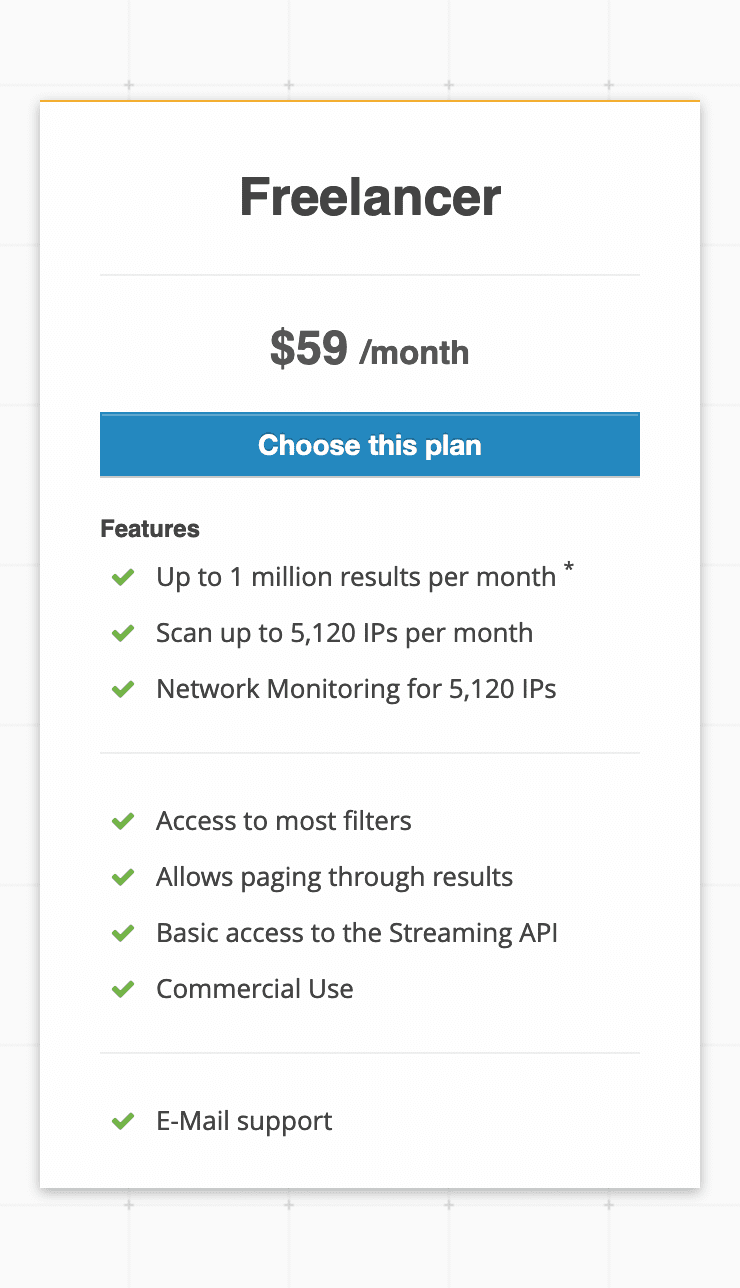Click checkmark beside 'Allows paging through results'

(123, 877)
